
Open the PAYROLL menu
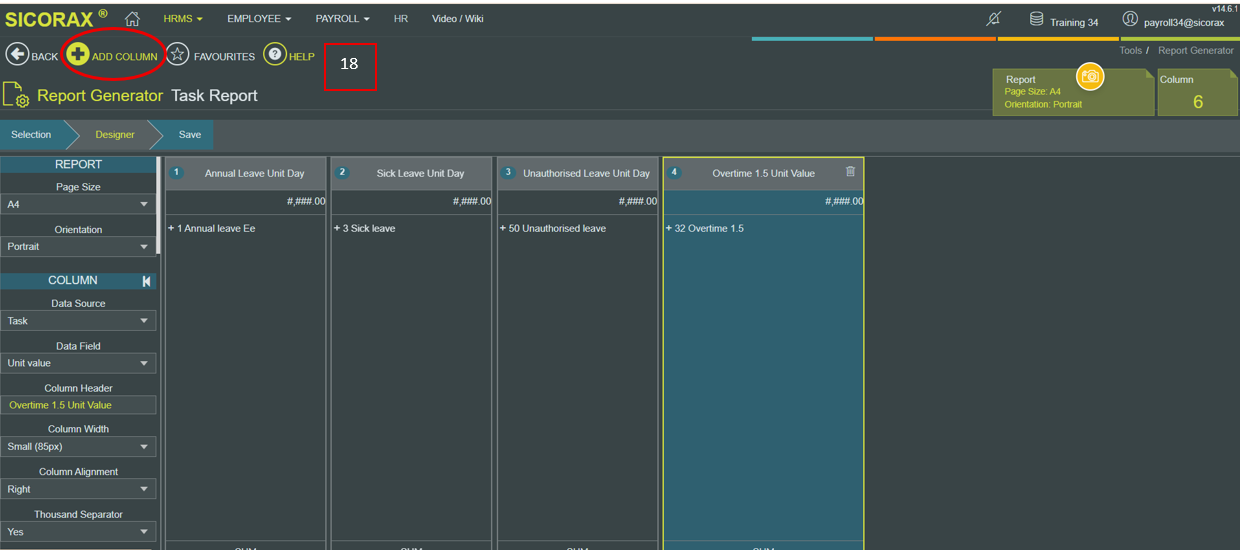click(342, 19)
